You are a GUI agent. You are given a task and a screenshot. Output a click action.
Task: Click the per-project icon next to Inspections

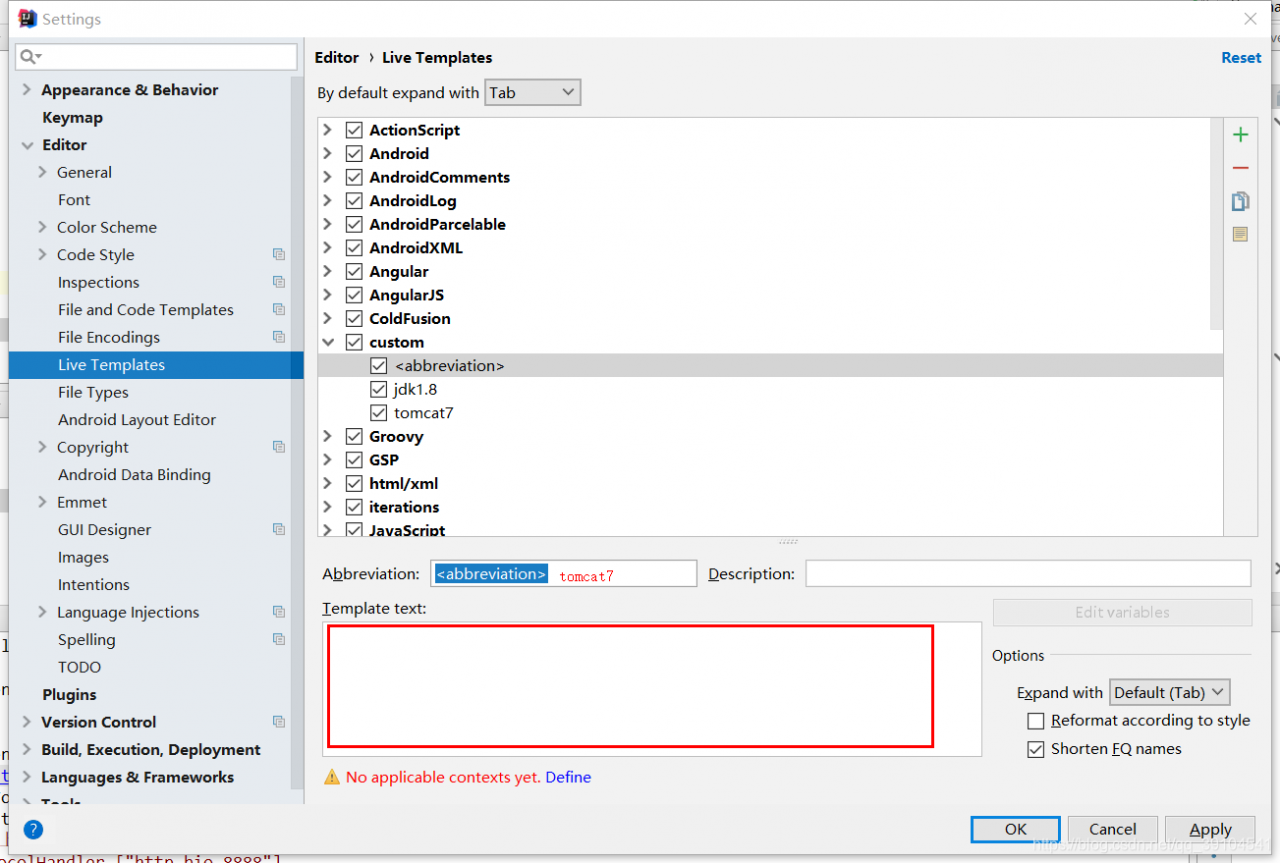[x=279, y=282]
